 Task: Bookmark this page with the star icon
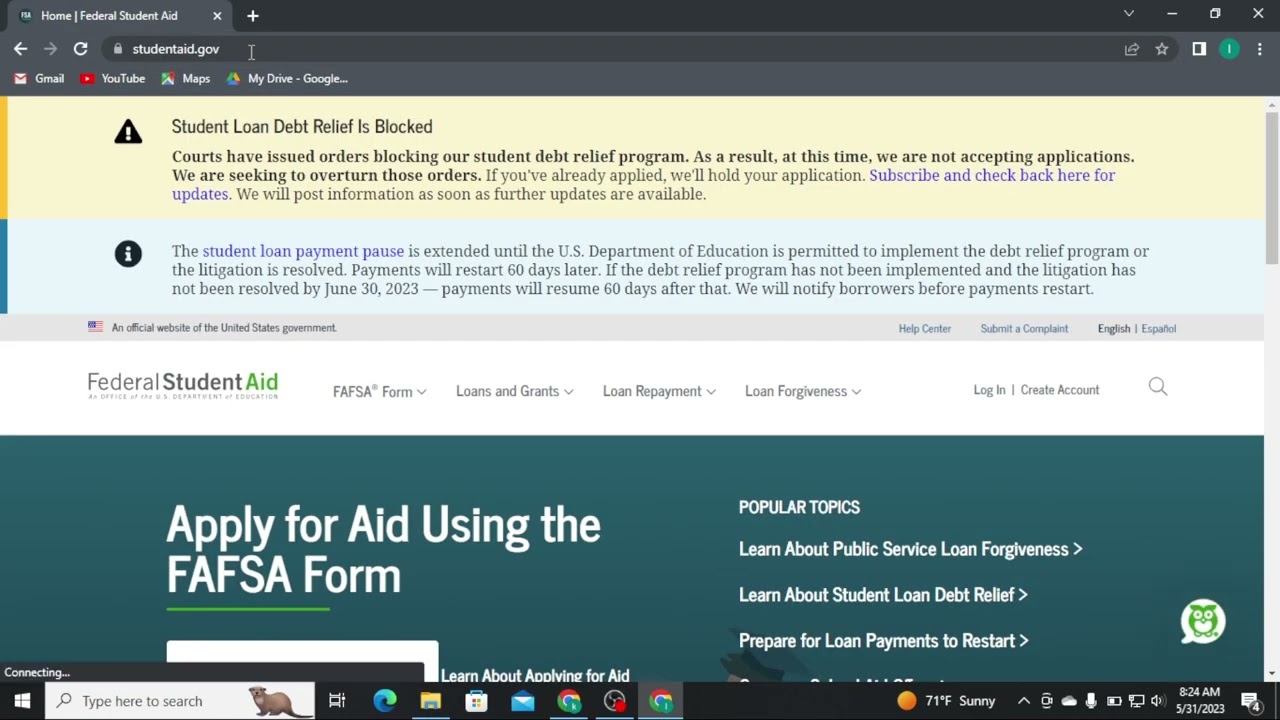[x=1162, y=49]
